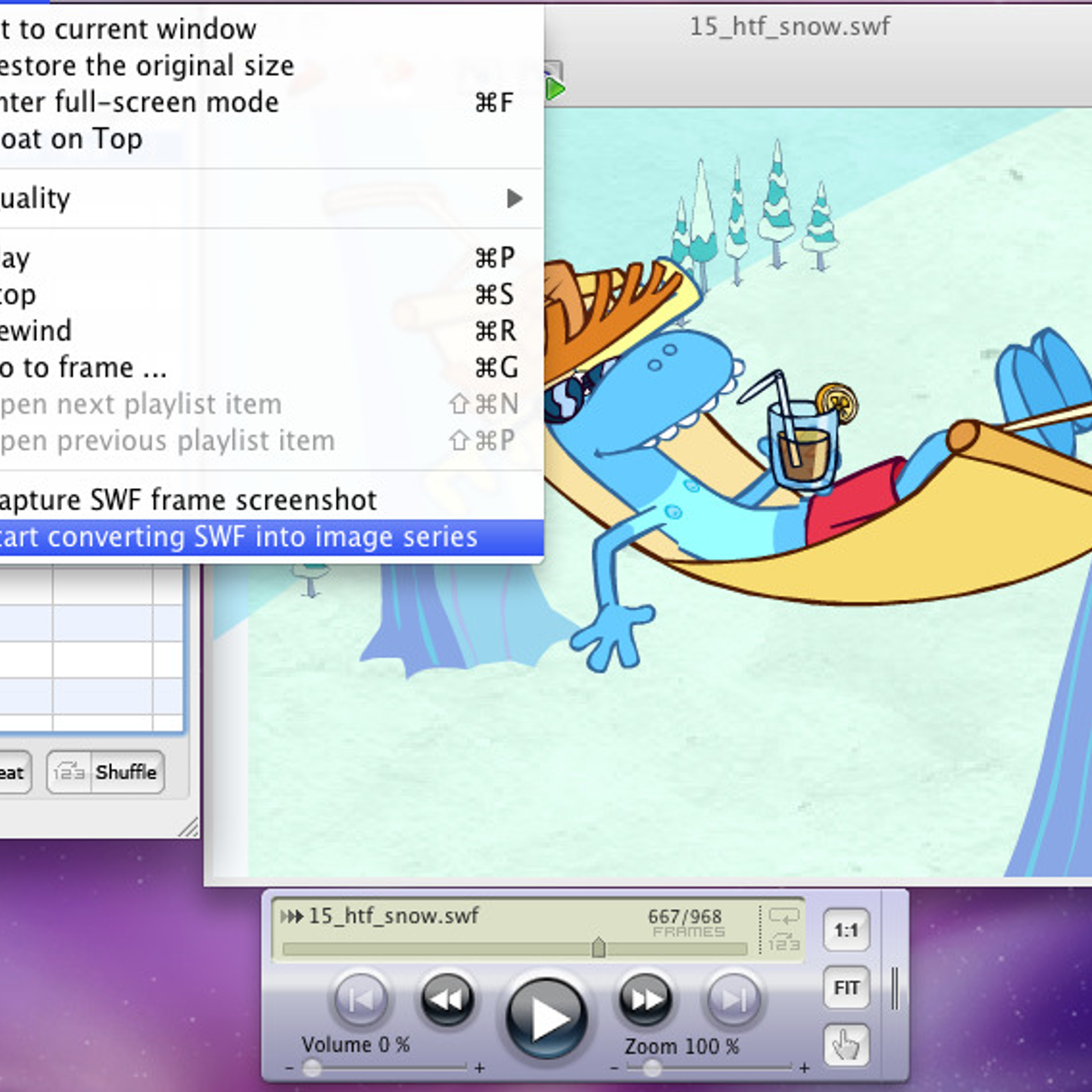Click the fast-forward double-arrow button
Image resolution: width=1092 pixels, height=1092 pixels.
coord(645,1000)
